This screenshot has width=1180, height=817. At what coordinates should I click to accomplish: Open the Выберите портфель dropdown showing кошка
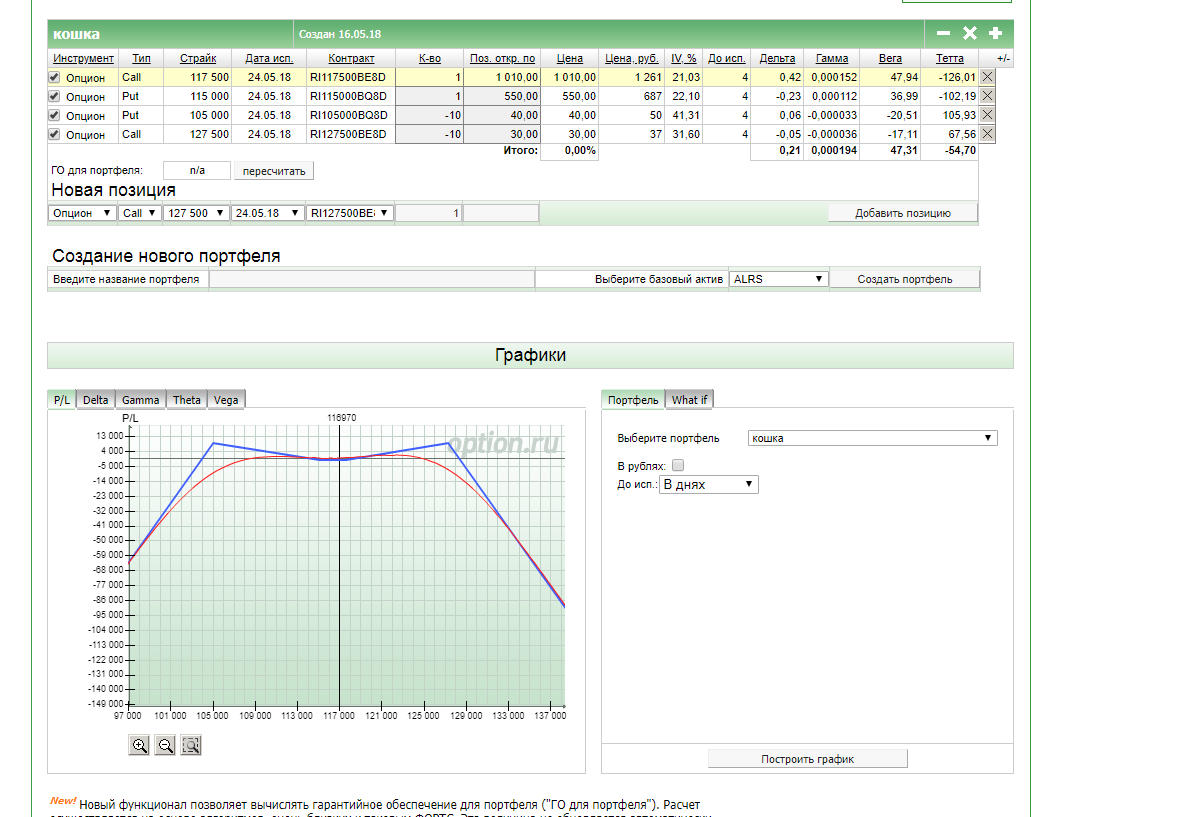pos(872,438)
